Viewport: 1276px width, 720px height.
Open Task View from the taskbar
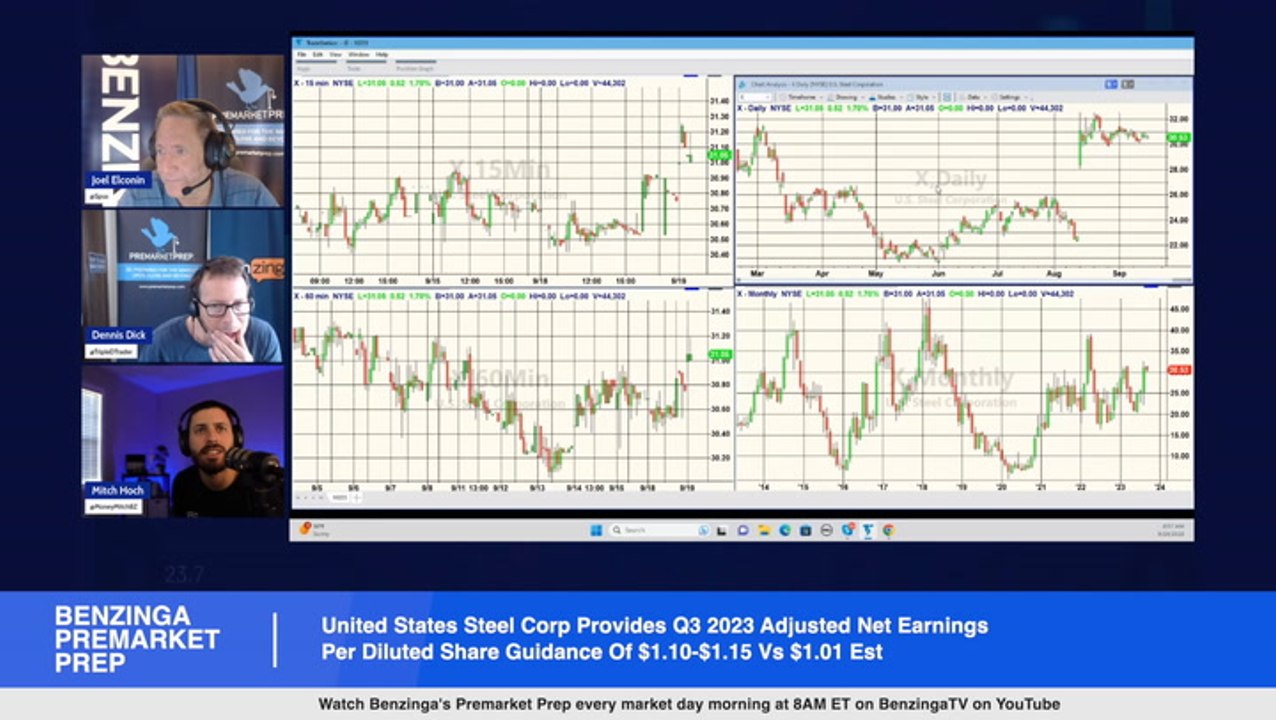pyautogui.click(x=721, y=530)
